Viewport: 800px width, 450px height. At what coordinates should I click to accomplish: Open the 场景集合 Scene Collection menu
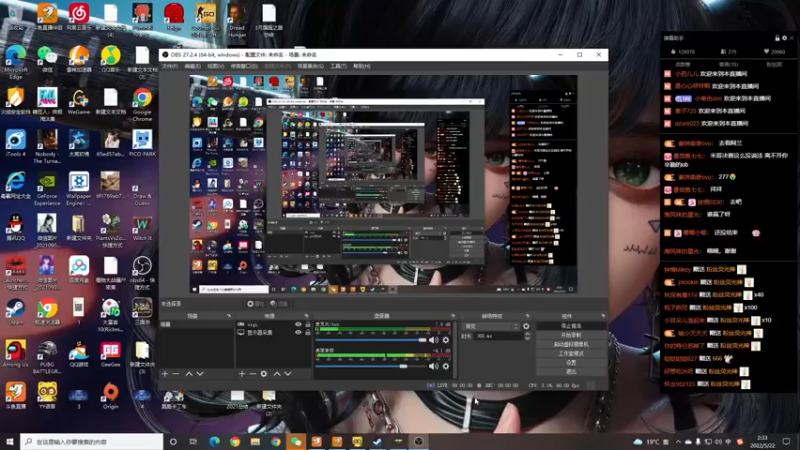click(x=310, y=66)
